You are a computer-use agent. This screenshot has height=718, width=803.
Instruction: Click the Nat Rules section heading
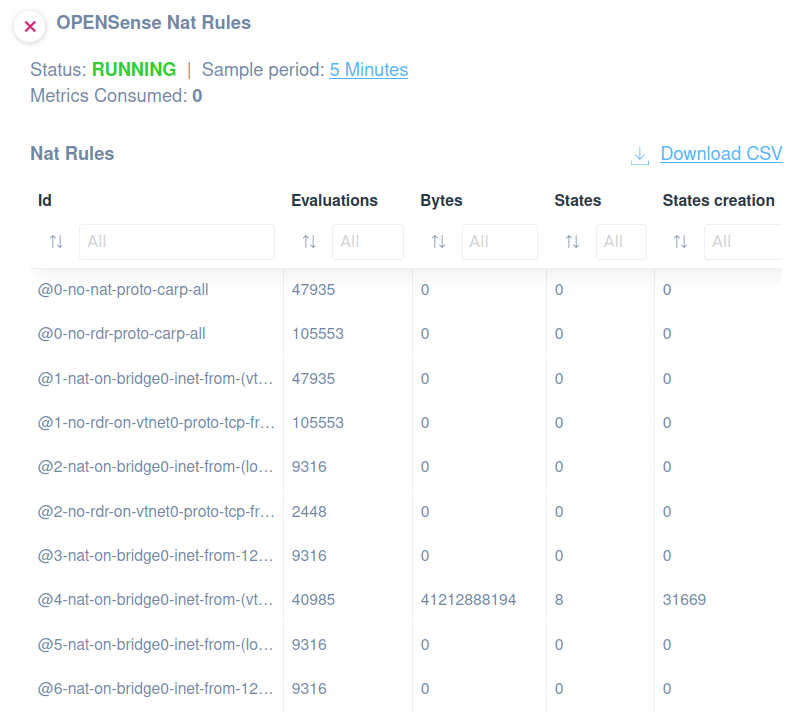(x=72, y=154)
